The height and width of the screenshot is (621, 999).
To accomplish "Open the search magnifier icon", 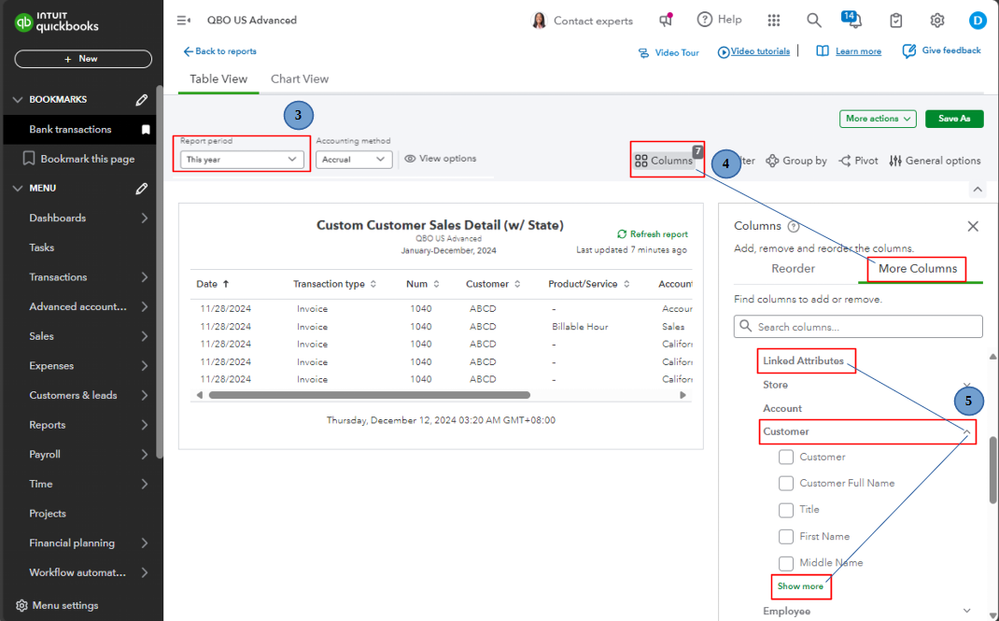I will (814, 20).
